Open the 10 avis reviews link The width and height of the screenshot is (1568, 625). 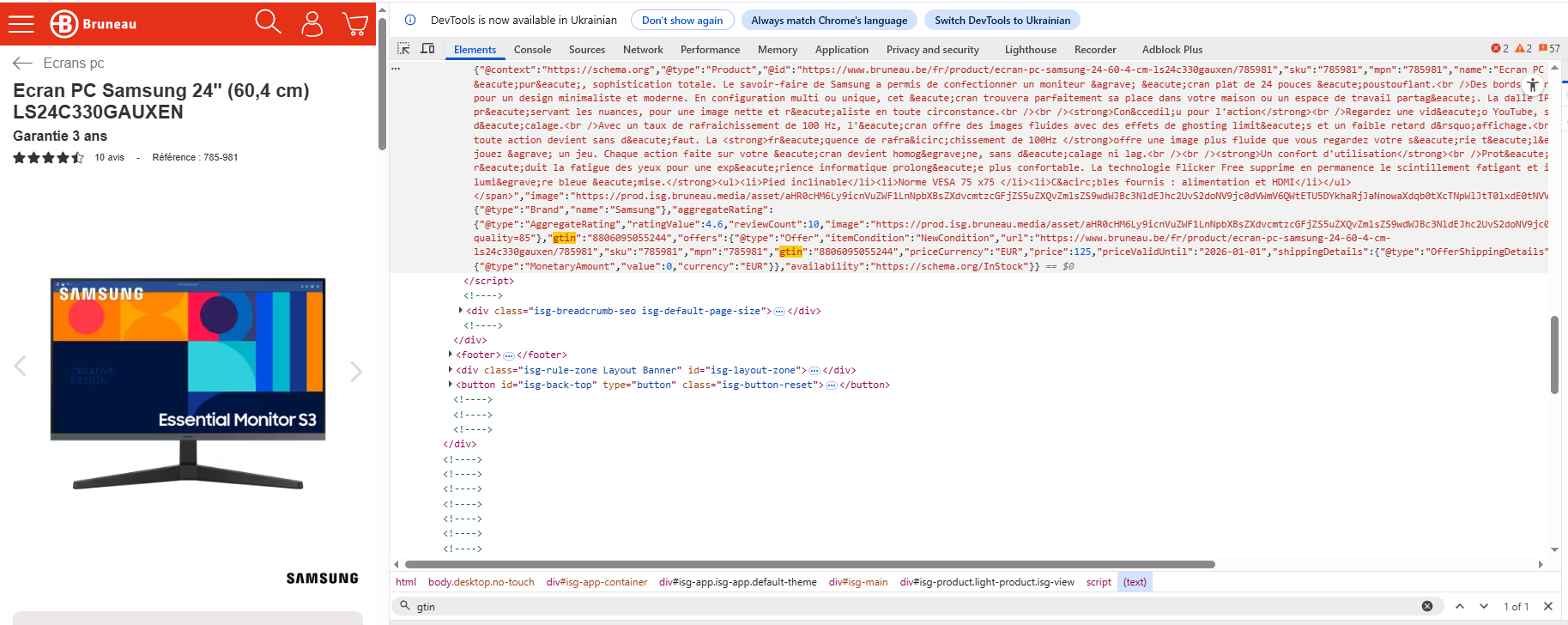point(109,157)
